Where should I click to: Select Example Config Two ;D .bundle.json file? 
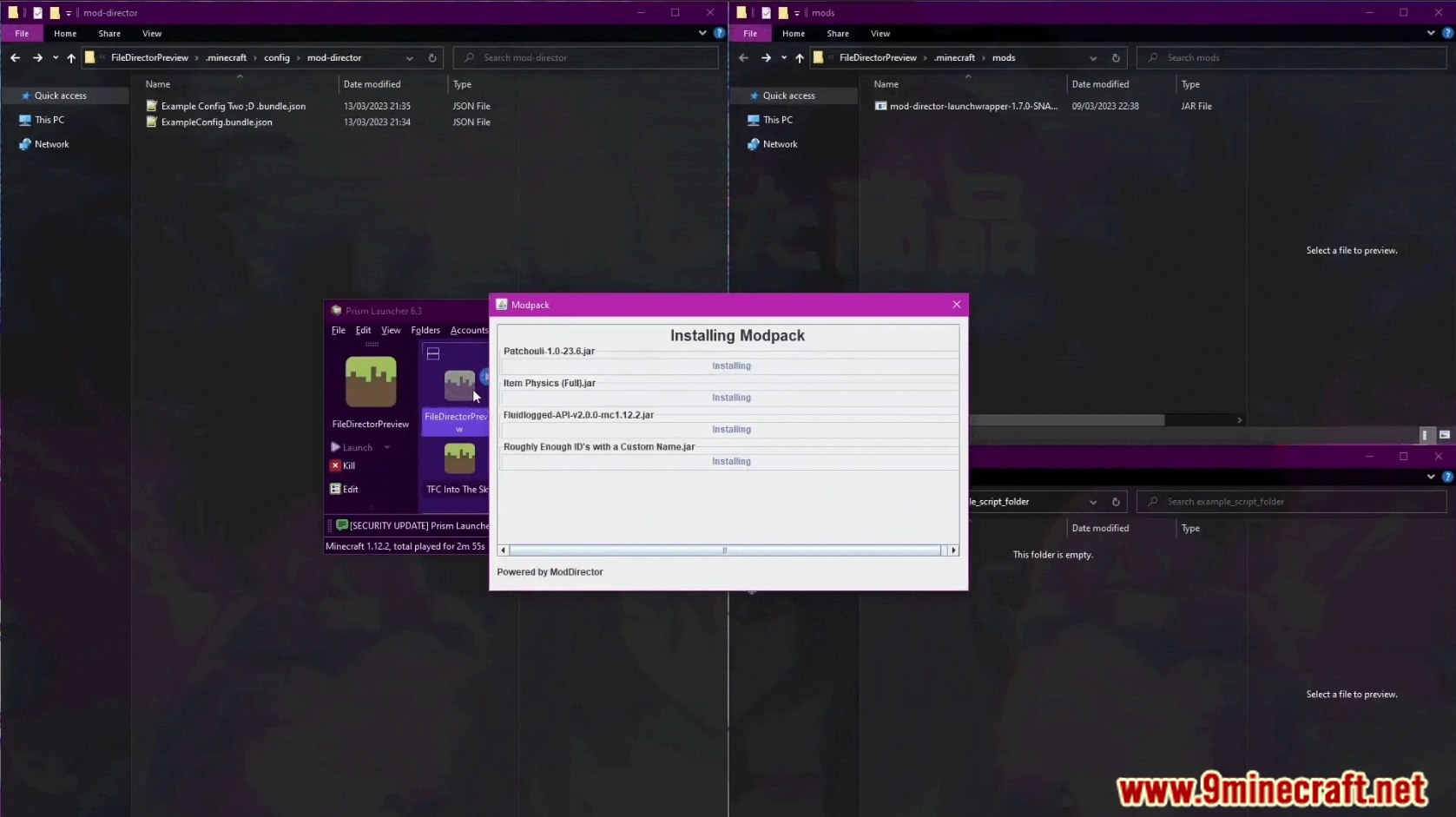click(234, 106)
